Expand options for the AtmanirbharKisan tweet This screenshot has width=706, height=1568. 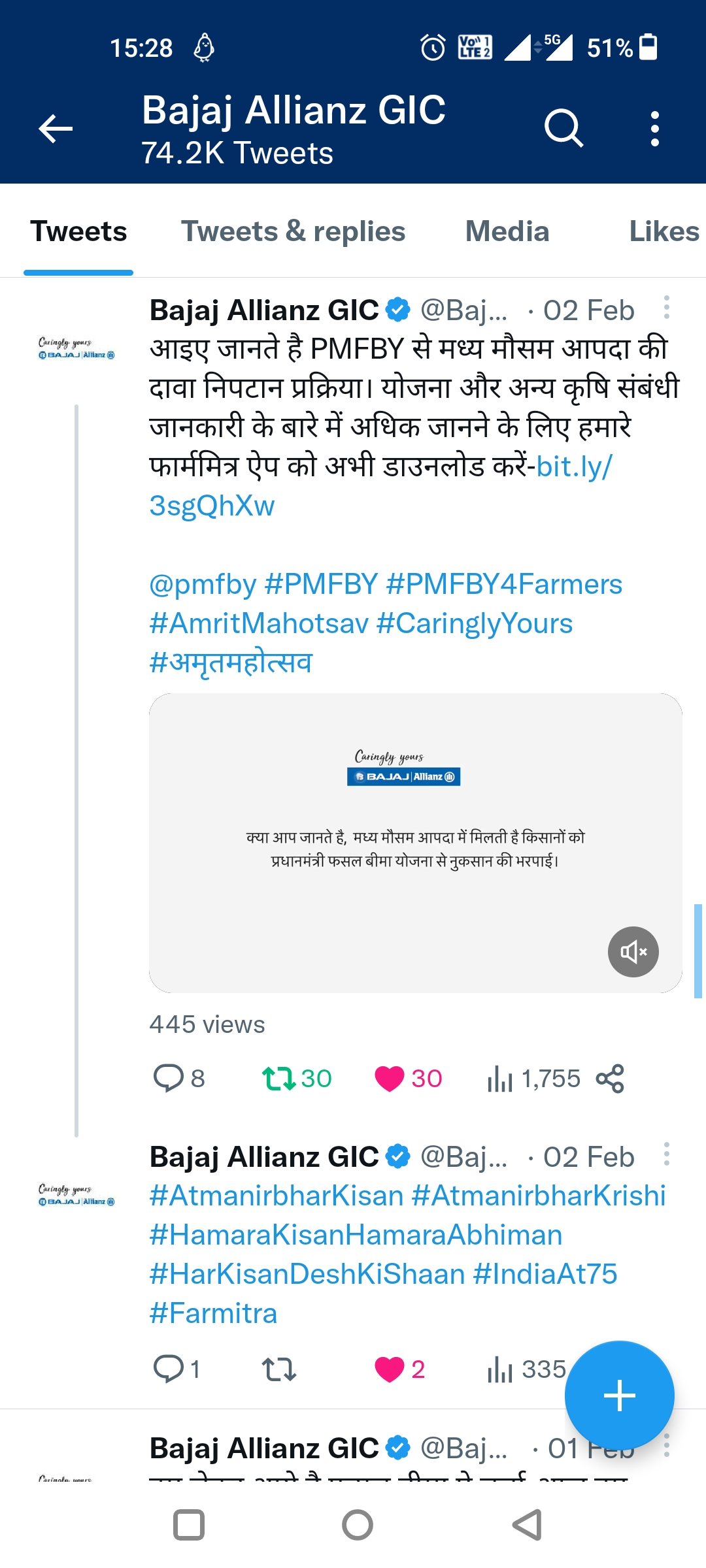click(x=666, y=1154)
